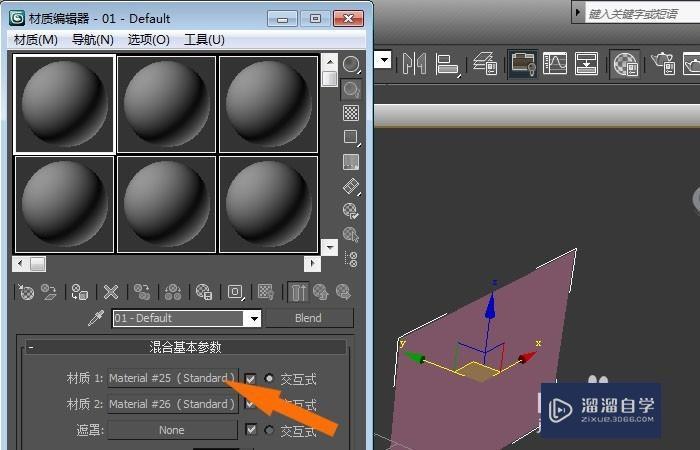Click the Mirror tool in main toolbar
Image resolution: width=700 pixels, height=450 pixels.
[x=414, y=63]
